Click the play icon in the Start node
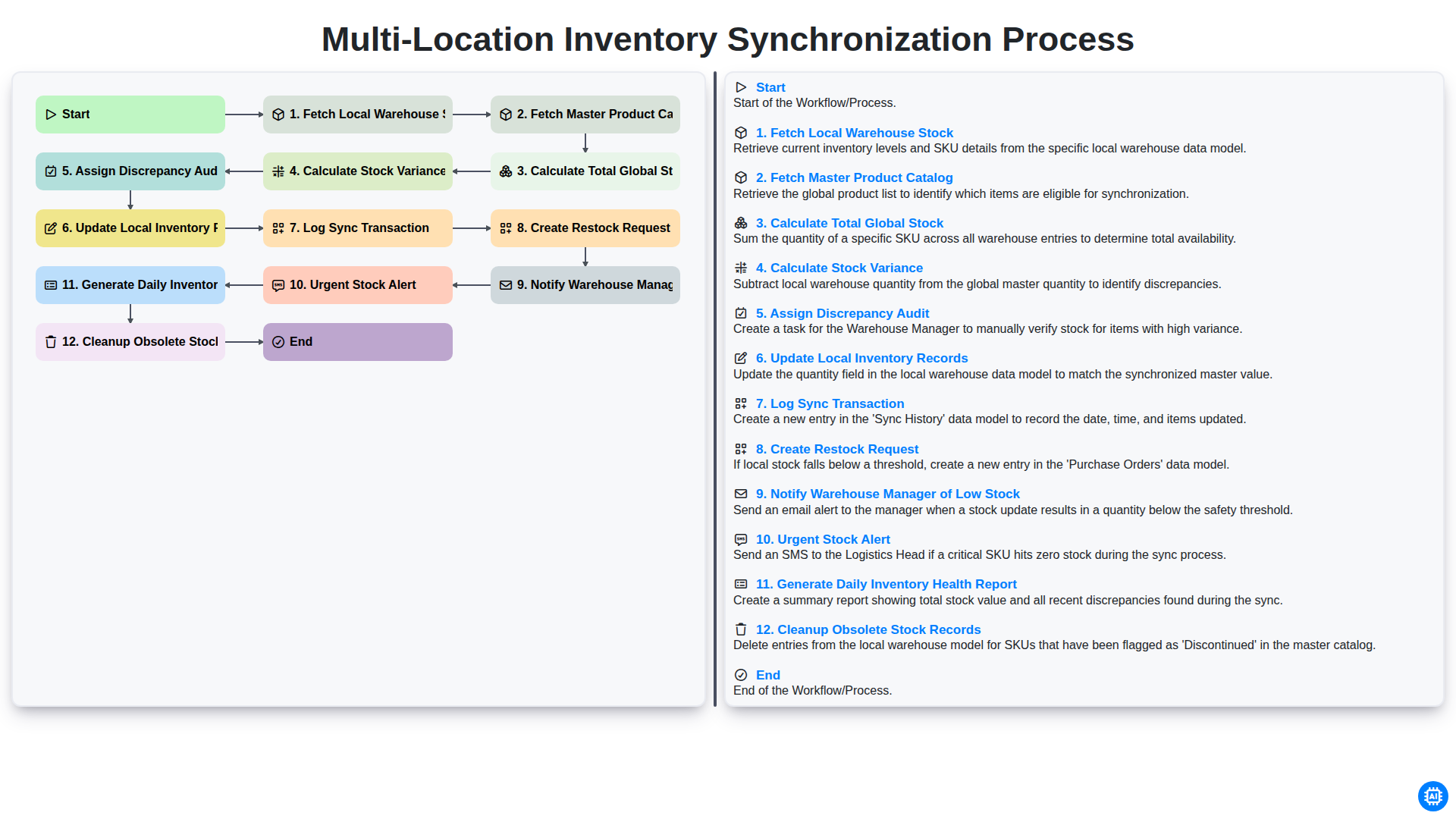Image resolution: width=1456 pixels, height=819 pixels. click(51, 115)
